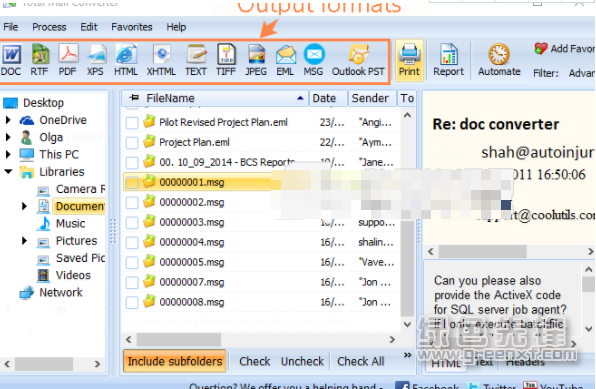Open the Favorites menu
Image resolution: width=596 pixels, height=389 pixels.
coord(132,27)
